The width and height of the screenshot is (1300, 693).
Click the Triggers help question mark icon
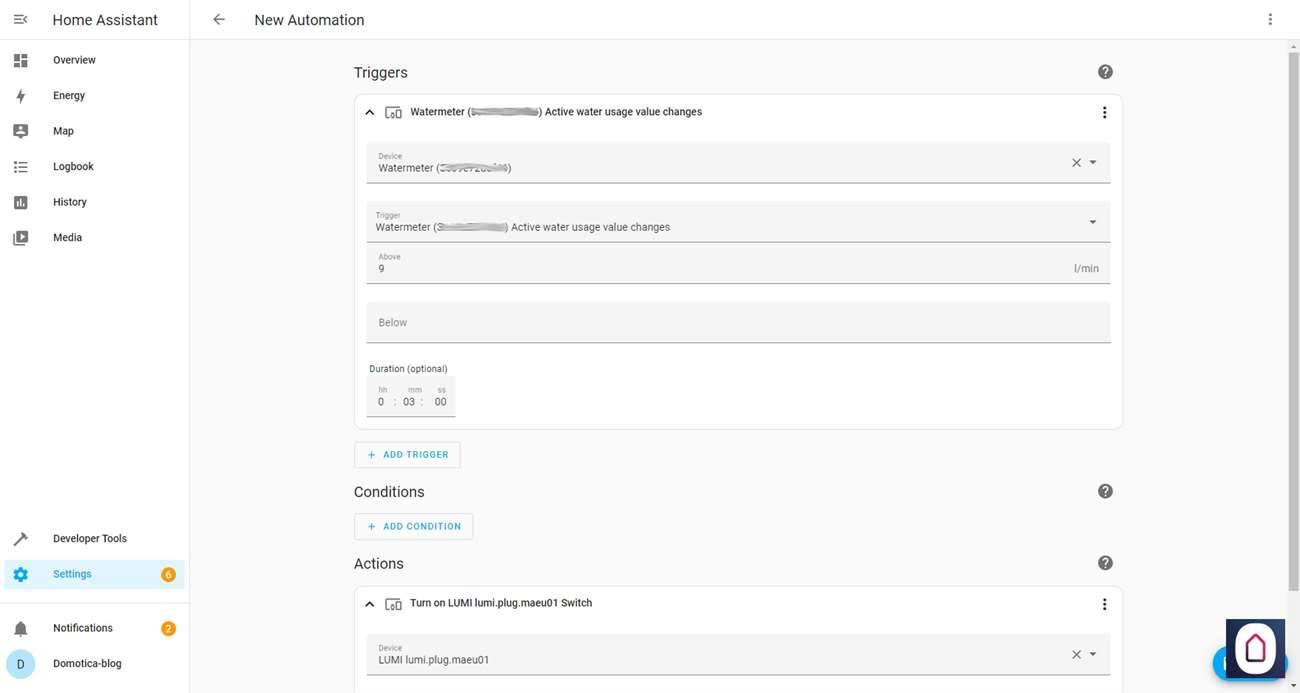click(1105, 72)
